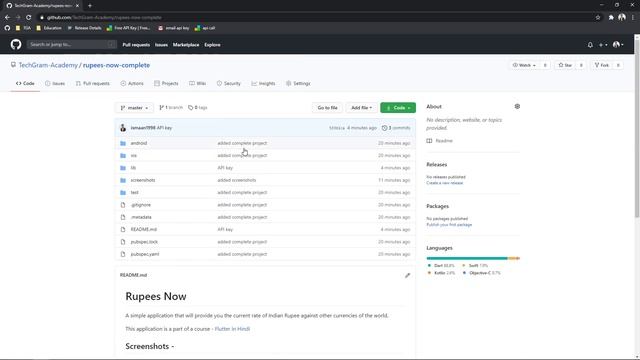Switch to the repository Issues tab
This screenshot has height=360, width=640.
[55, 83]
